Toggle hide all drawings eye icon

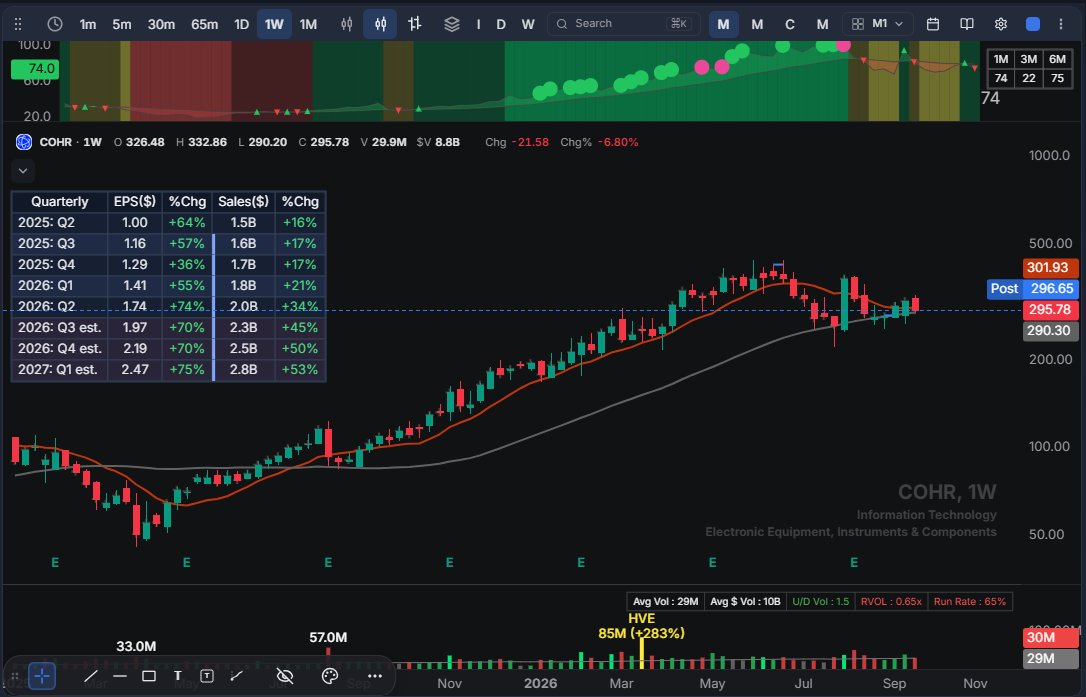click(x=285, y=676)
